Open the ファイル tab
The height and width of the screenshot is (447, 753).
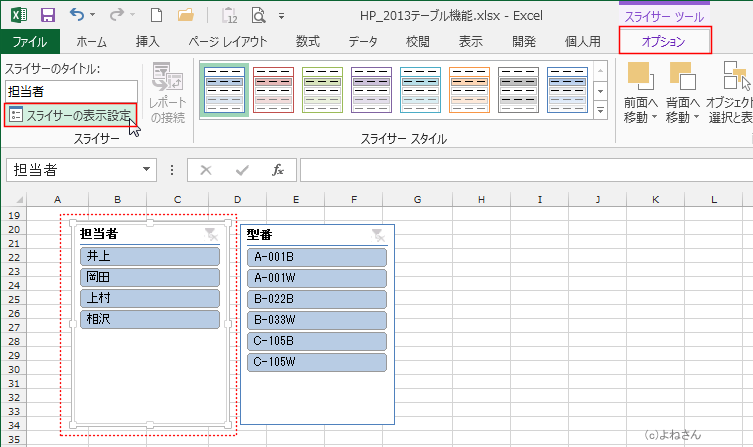[30, 42]
